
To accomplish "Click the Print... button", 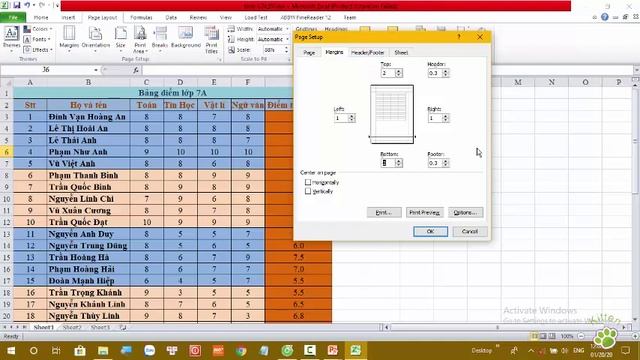I will tap(384, 212).
